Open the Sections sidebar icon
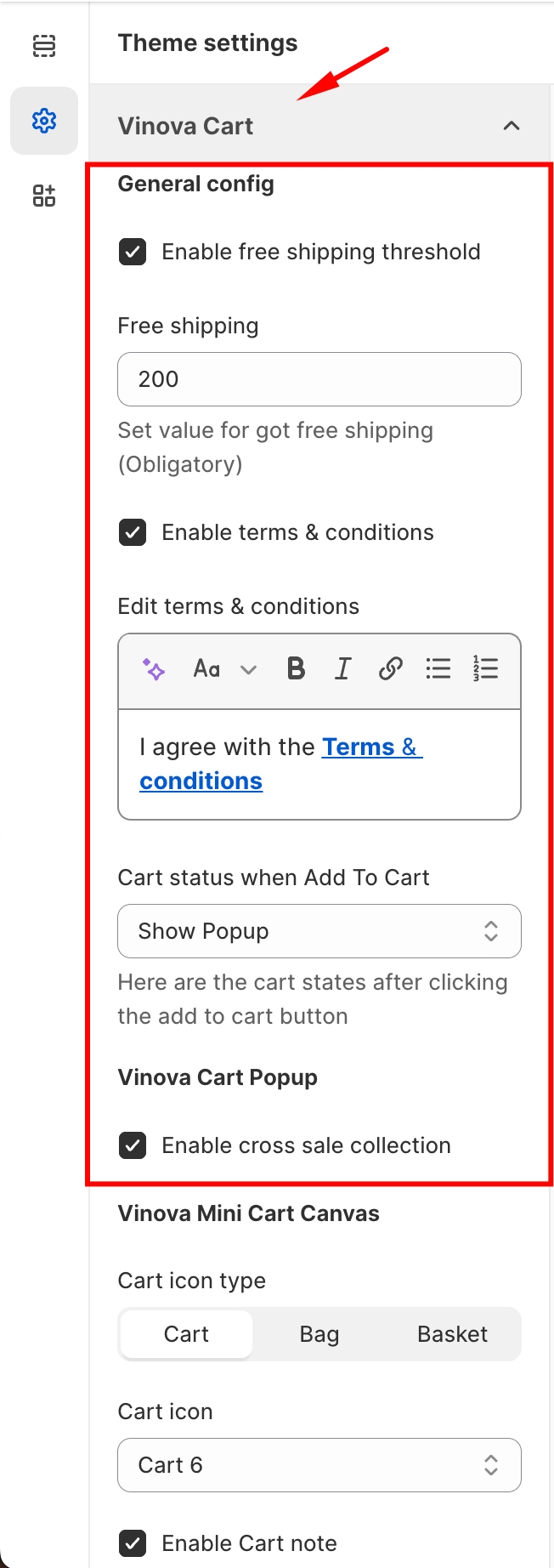Screen dimensions: 554x1568 point(44,46)
